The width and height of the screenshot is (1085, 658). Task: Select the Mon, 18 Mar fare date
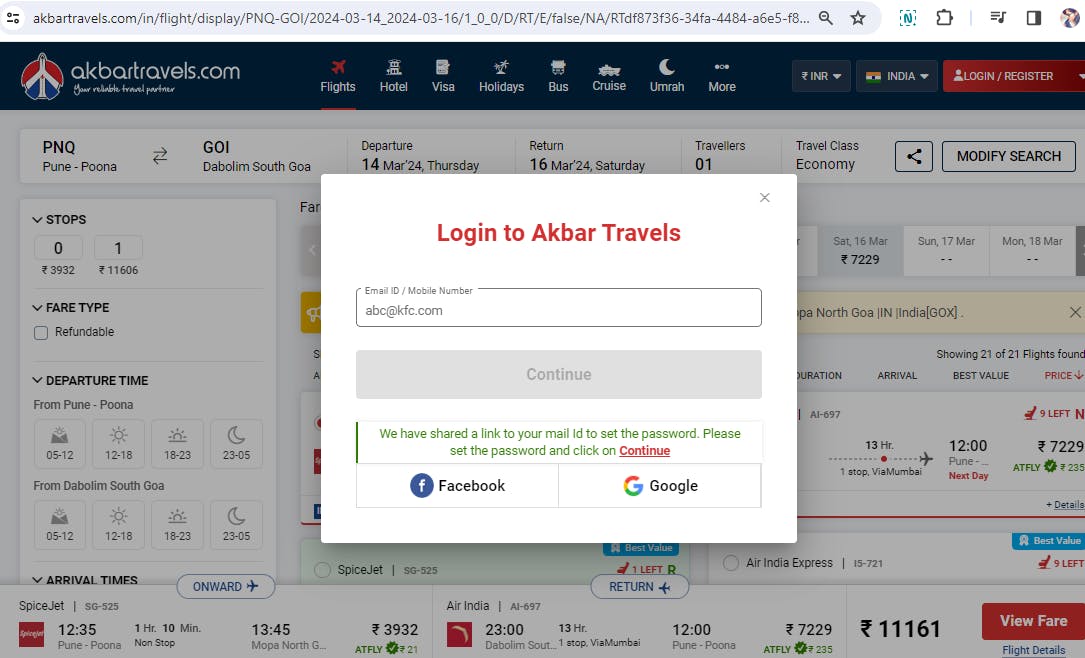tap(1032, 250)
